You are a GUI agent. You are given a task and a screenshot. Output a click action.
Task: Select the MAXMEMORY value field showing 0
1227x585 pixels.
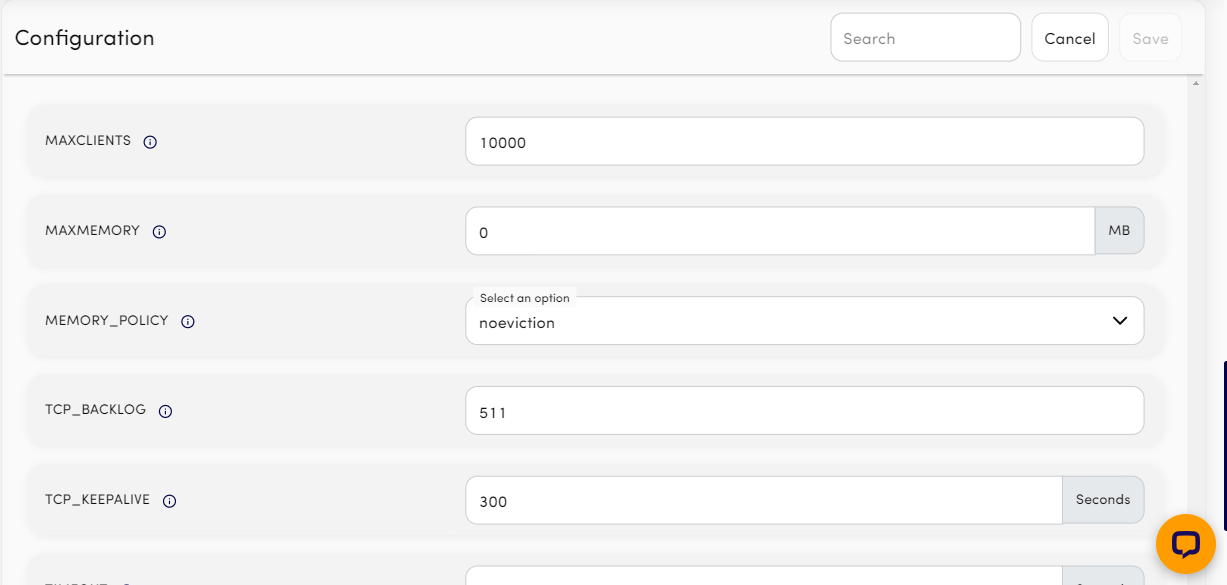780,230
